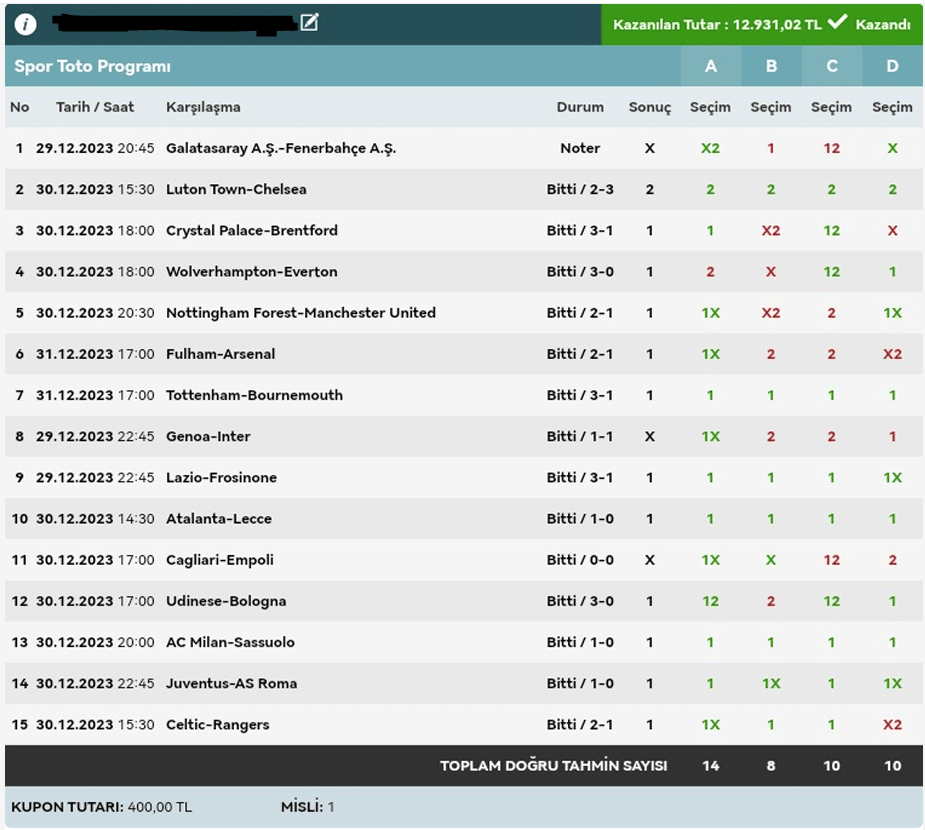
Task: Click the Kazandı status label
Action: pos(883,24)
